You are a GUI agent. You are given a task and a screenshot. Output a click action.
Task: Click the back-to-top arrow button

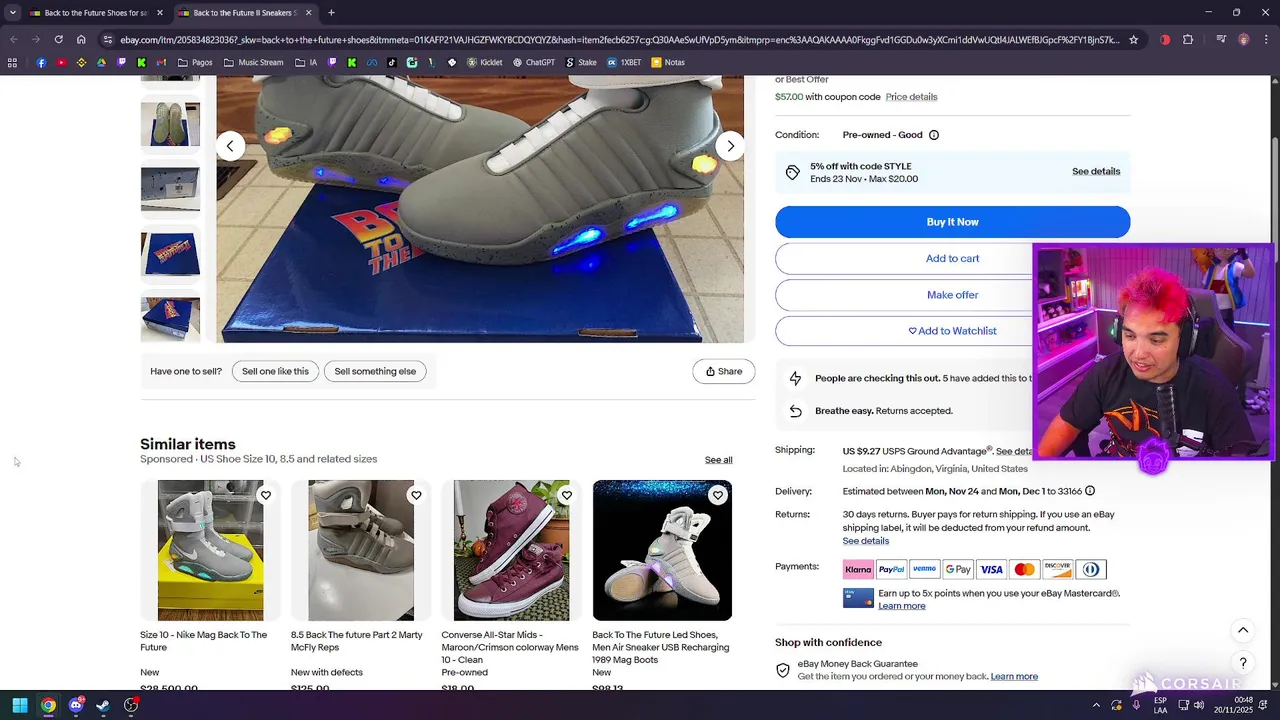(x=1243, y=630)
